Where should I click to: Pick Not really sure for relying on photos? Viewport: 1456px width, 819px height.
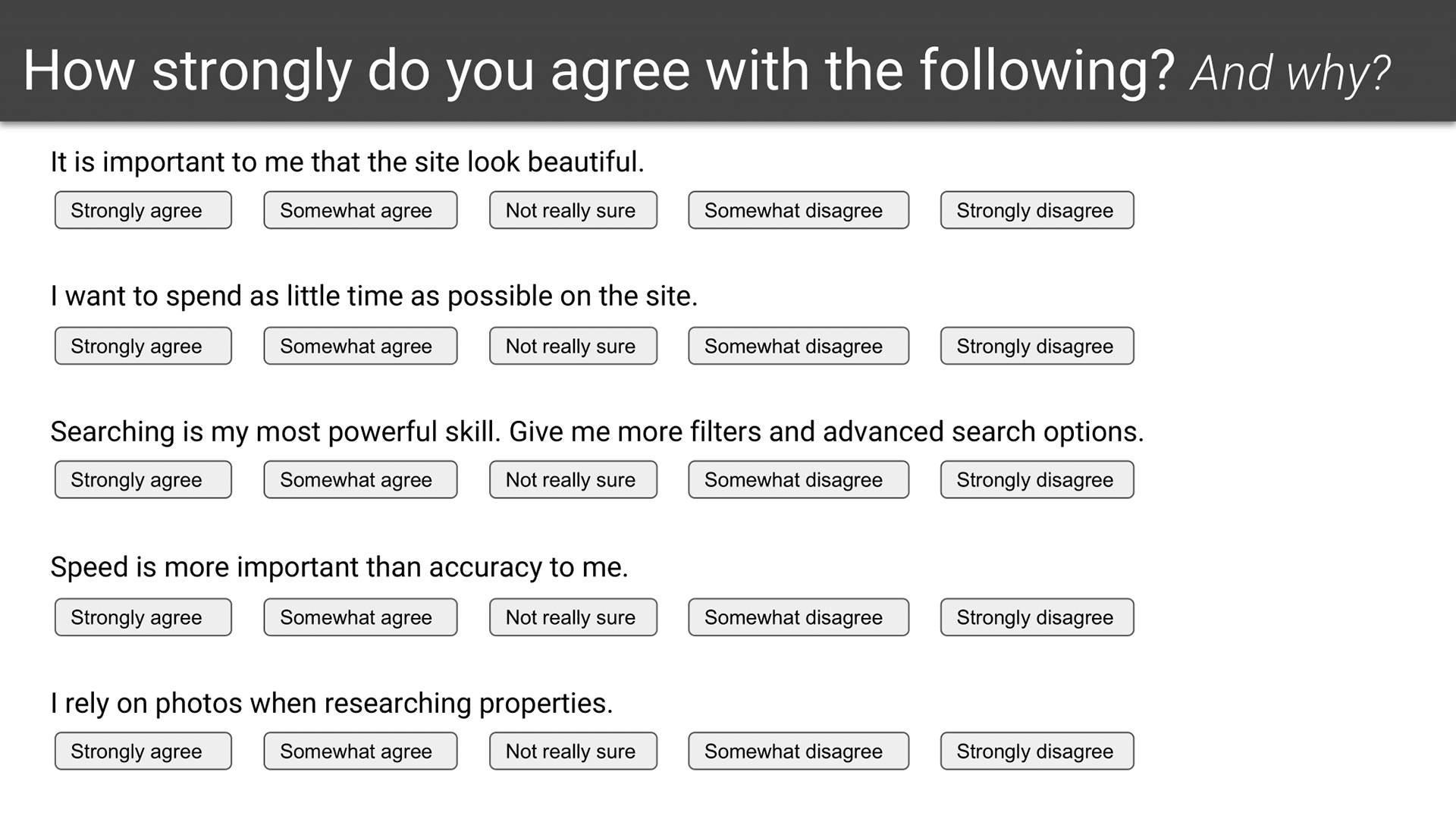coord(573,751)
